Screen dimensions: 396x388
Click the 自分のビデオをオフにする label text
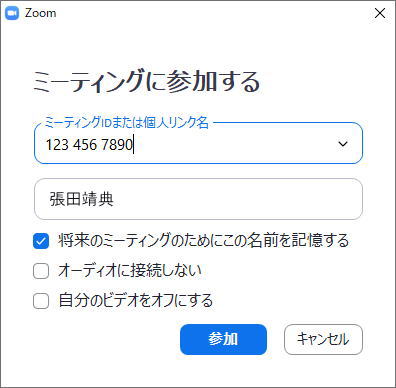coord(136,300)
